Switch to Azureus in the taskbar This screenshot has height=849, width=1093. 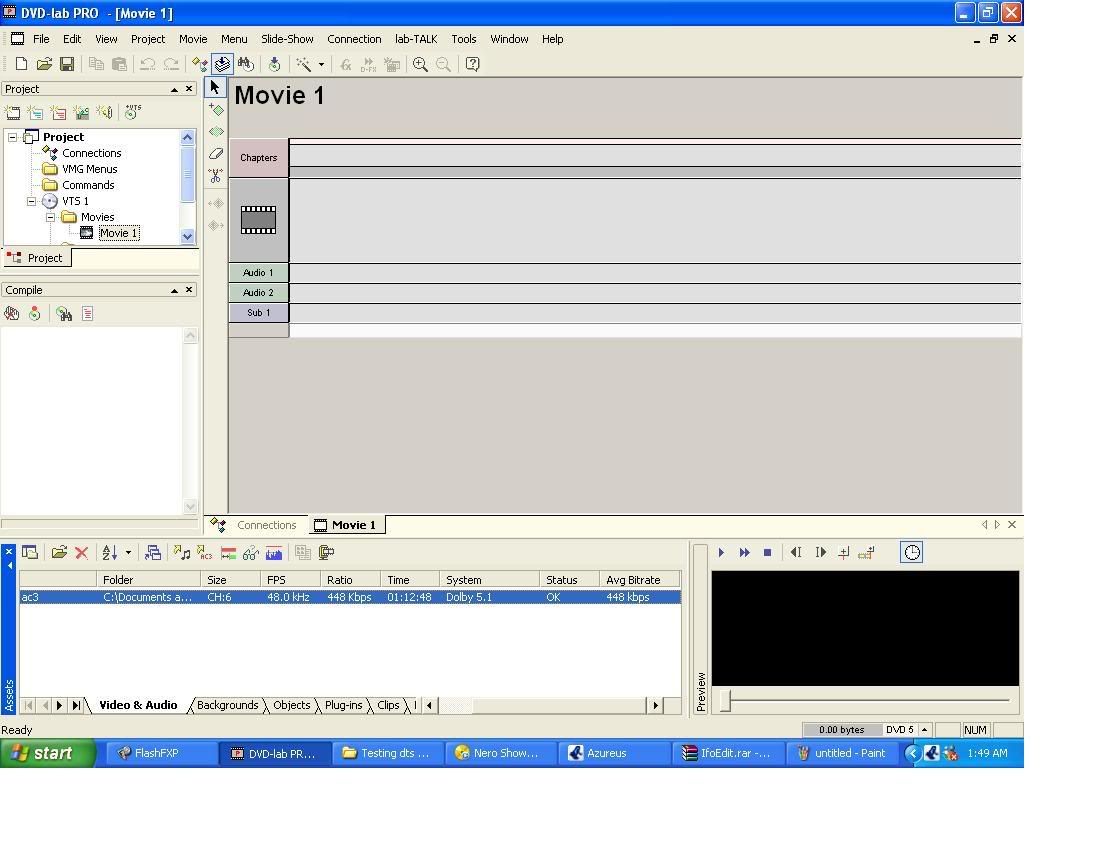[x=613, y=753]
